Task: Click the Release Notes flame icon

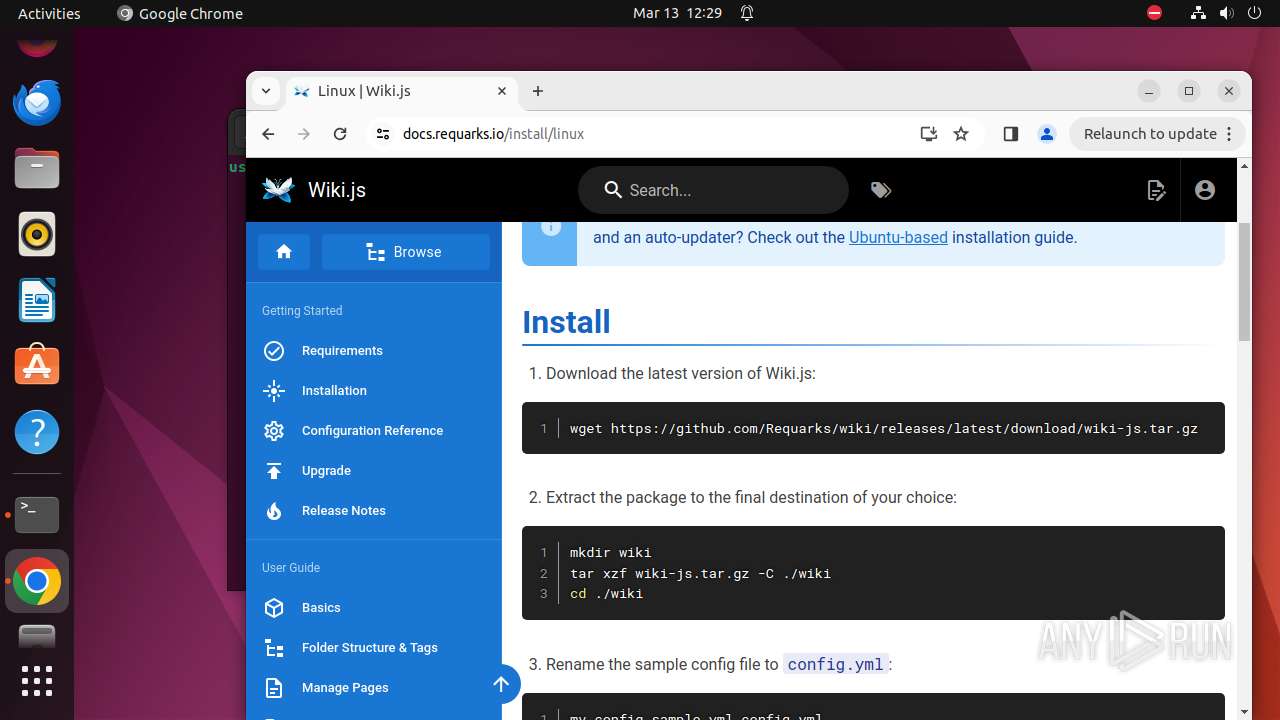Action: (274, 511)
